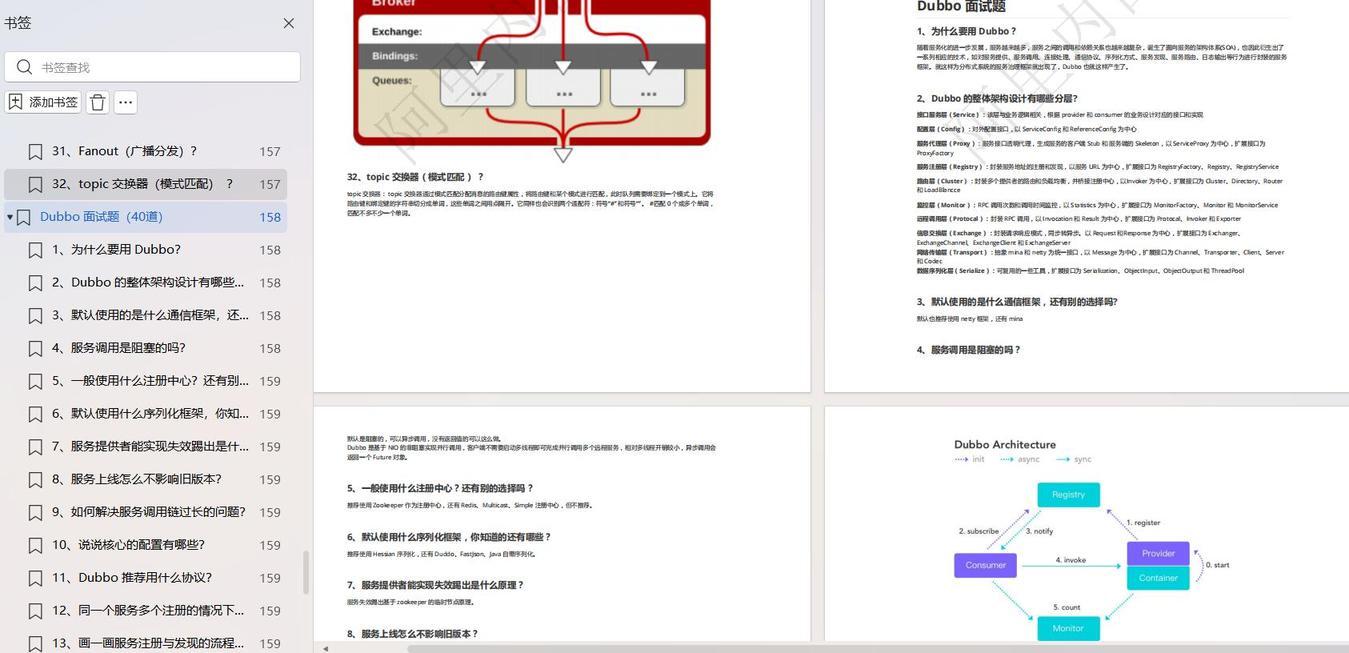
Task: Click the Consumer box in the diagram
Action: [x=985, y=565]
